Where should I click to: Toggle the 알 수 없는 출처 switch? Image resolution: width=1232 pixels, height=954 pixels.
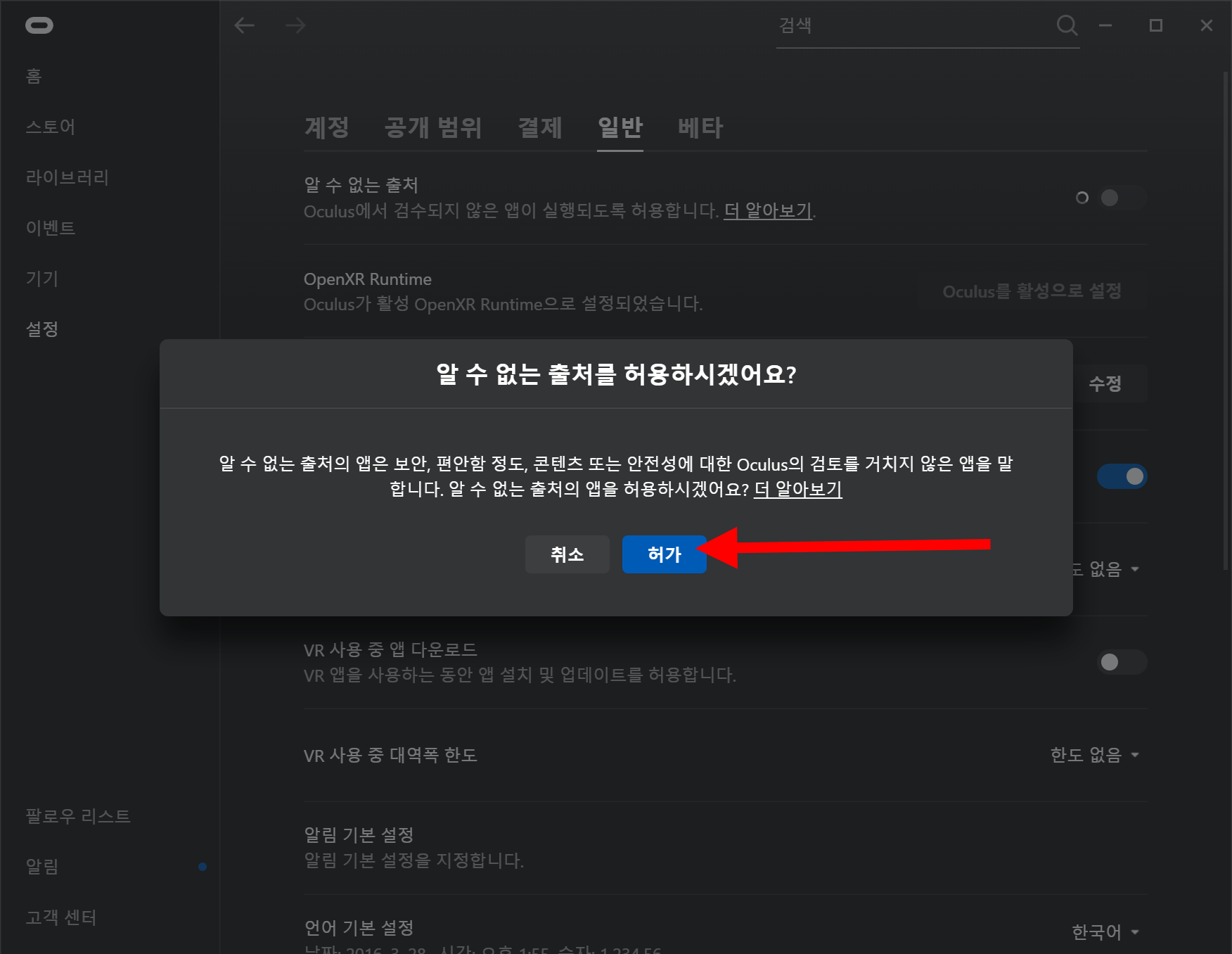[x=1122, y=198]
